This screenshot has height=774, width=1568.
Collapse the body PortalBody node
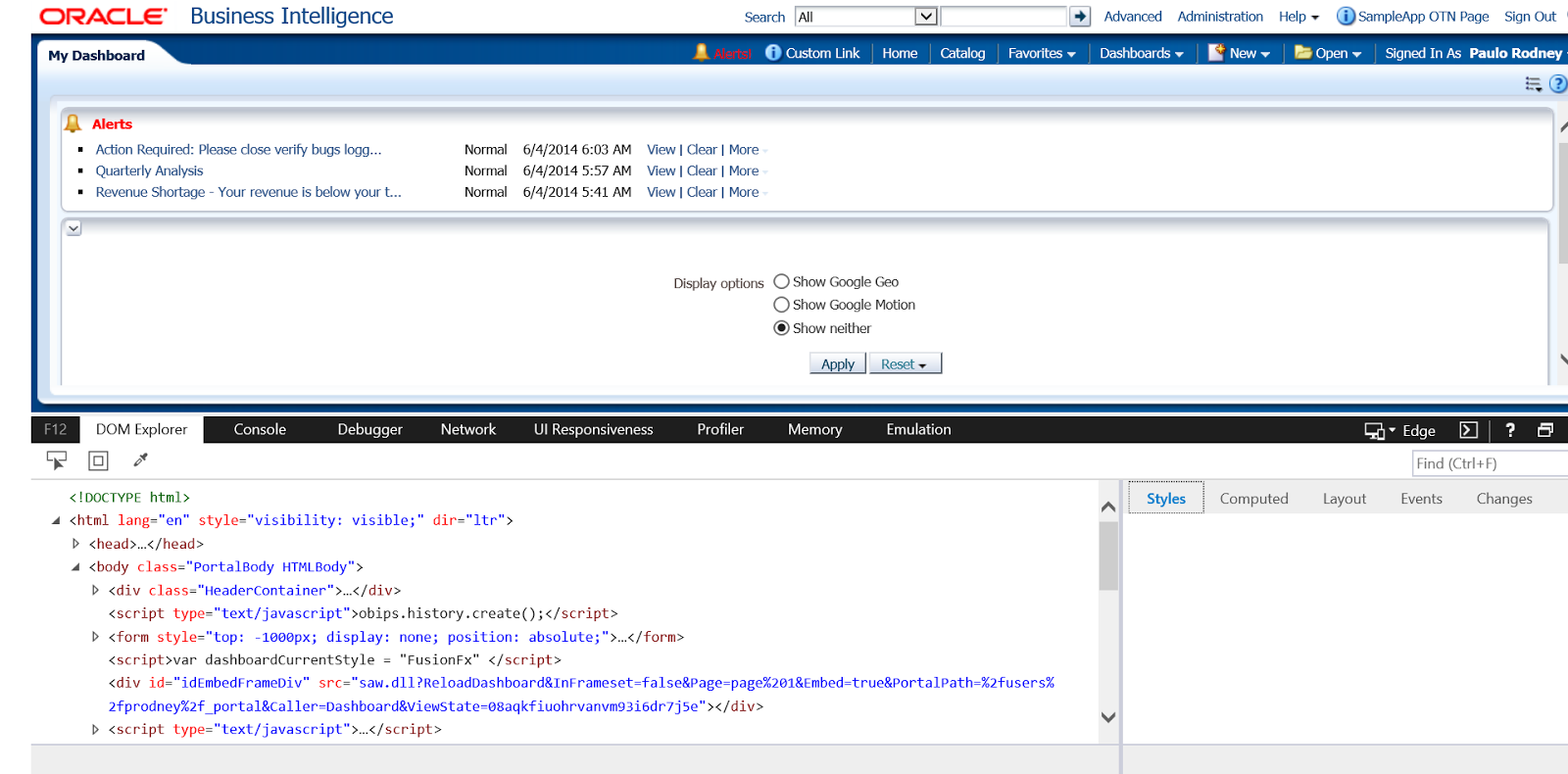[75, 566]
